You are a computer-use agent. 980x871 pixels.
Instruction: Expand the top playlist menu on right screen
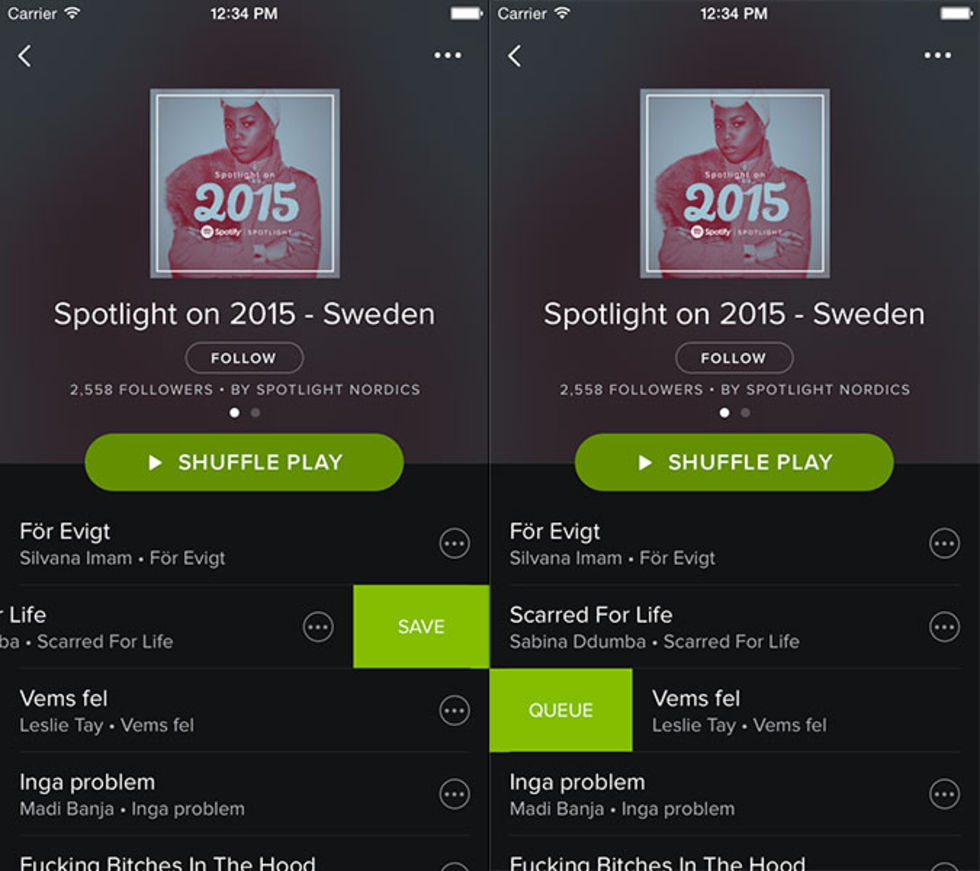[x=938, y=56]
